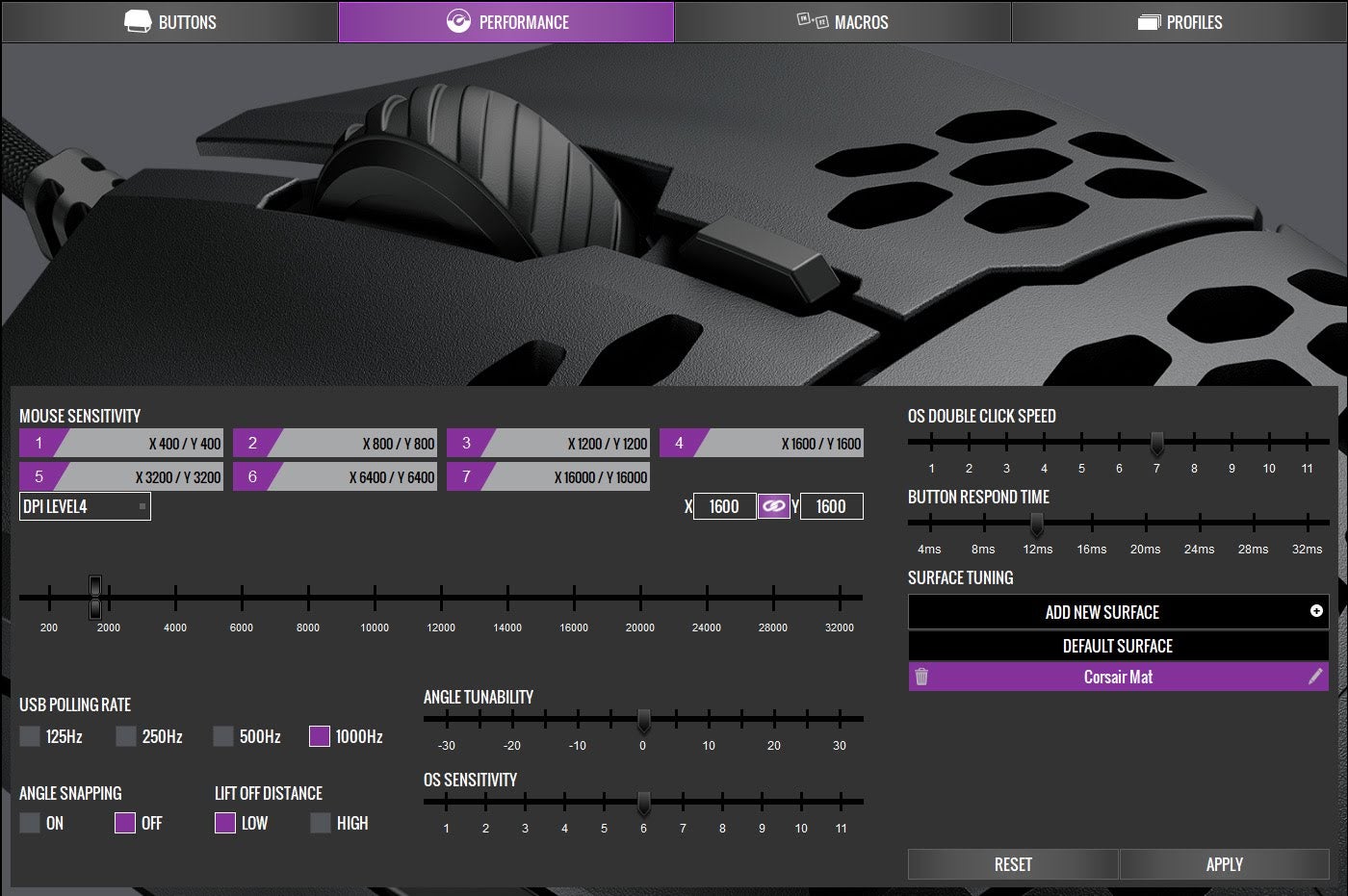
Task: Select Default Surface
Action: (x=1118, y=646)
